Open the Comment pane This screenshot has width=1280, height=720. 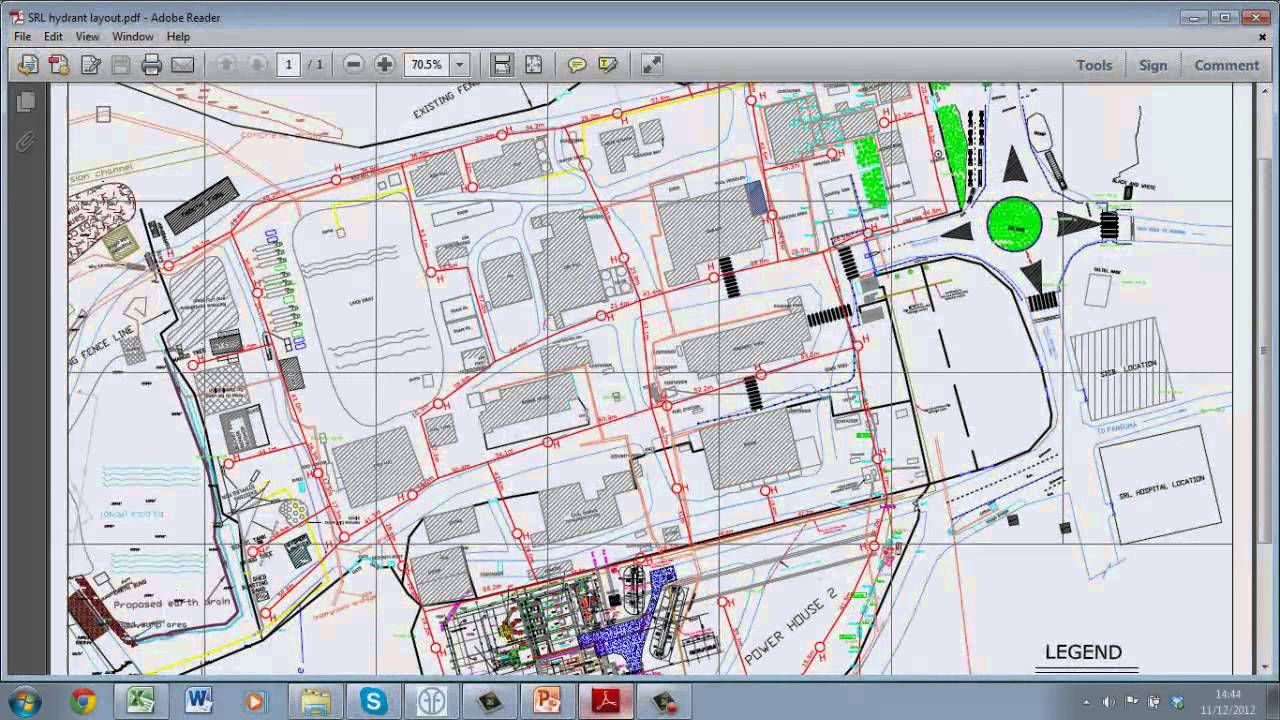tap(1226, 65)
